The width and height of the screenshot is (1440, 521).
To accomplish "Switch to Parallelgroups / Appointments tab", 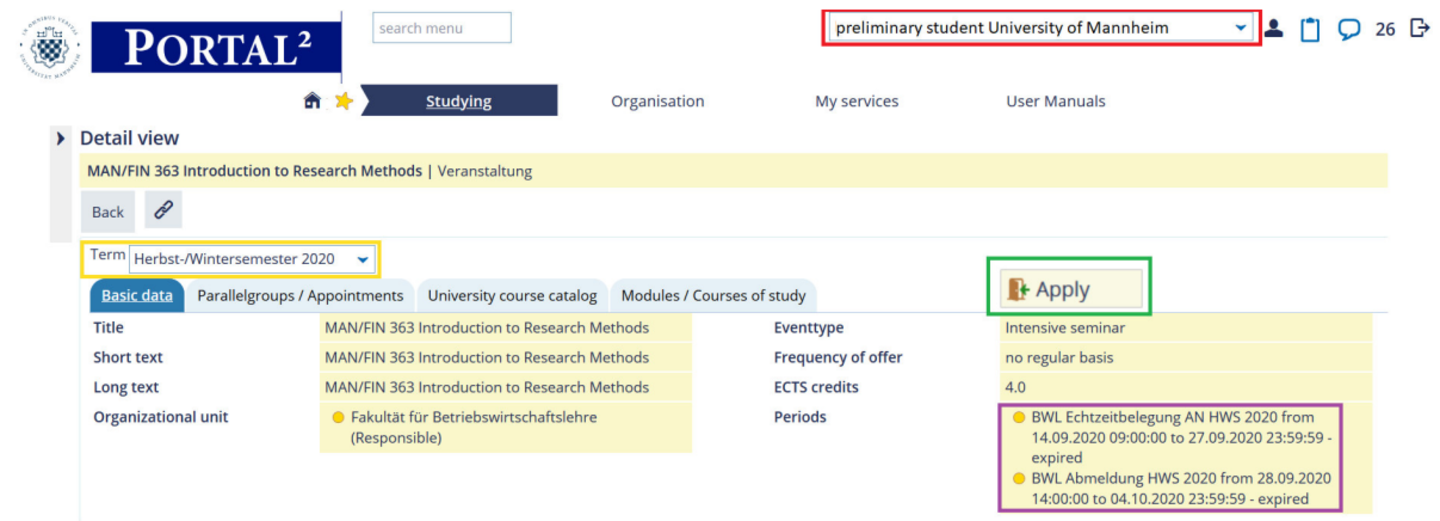I will point(300,295).
